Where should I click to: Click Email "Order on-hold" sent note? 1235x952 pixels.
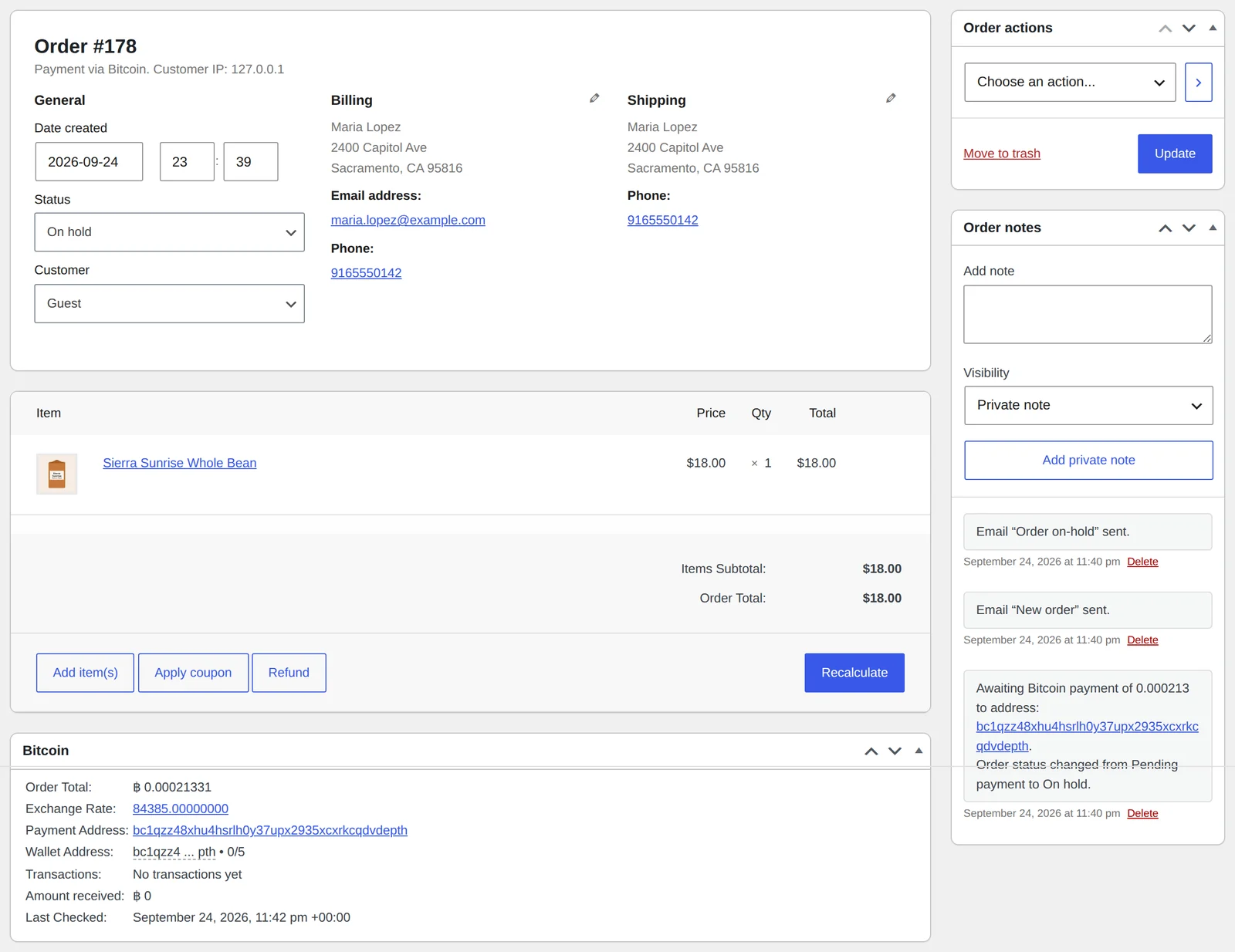(x=1088, y=532)
